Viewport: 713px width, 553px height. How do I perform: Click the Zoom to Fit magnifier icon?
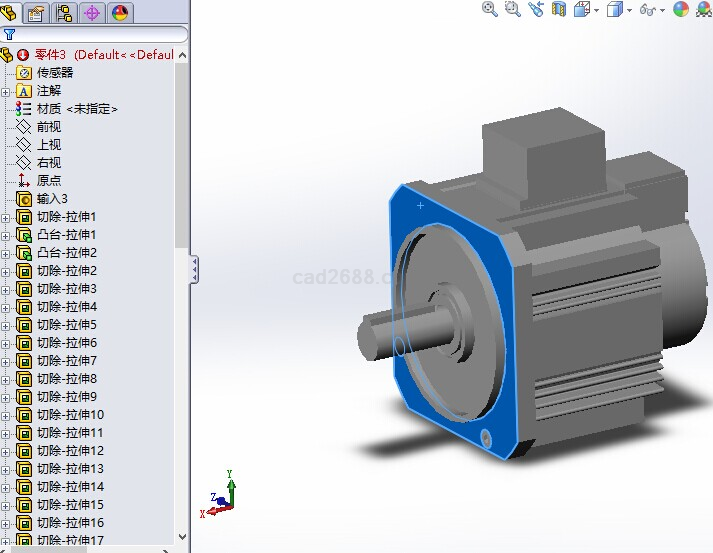tap(490, 9)
